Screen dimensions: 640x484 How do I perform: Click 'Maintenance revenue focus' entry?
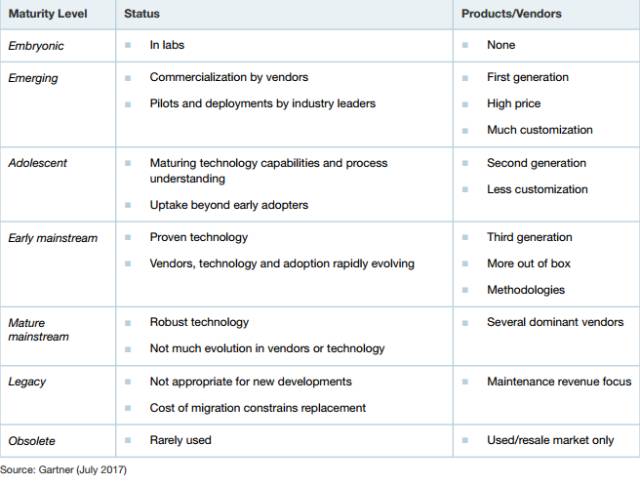559,381
